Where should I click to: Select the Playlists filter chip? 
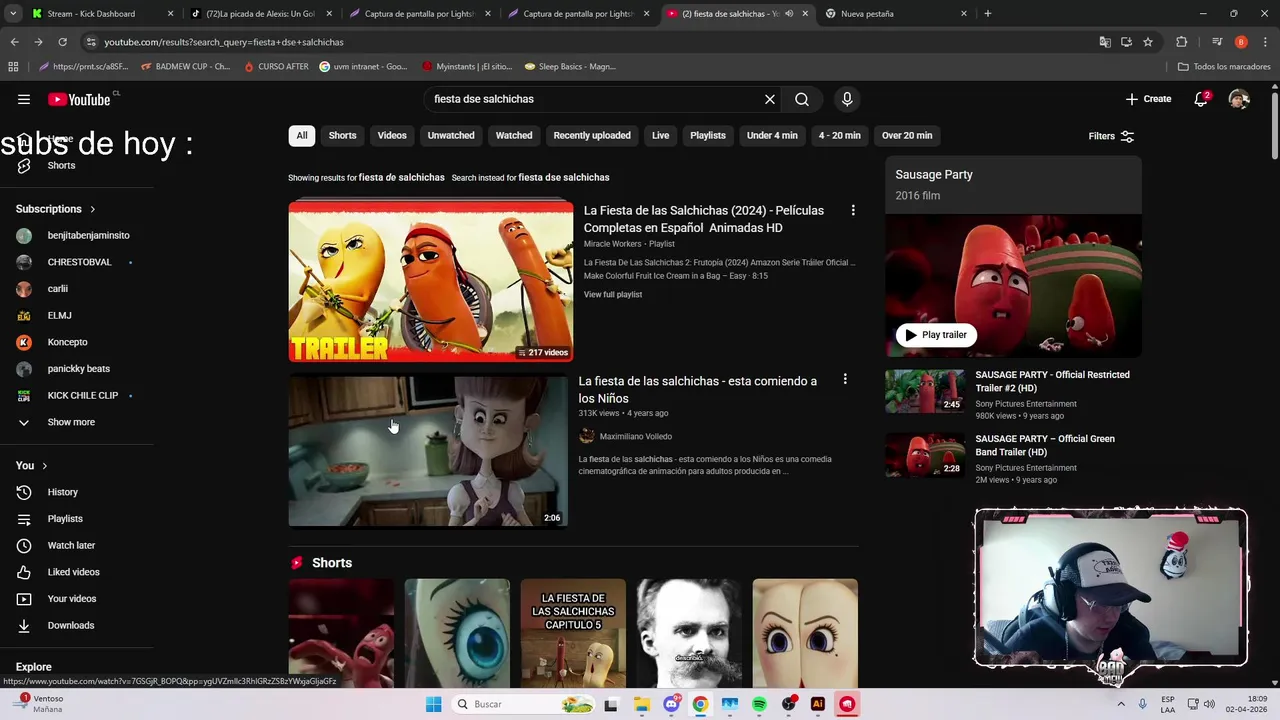click(708, 135)
